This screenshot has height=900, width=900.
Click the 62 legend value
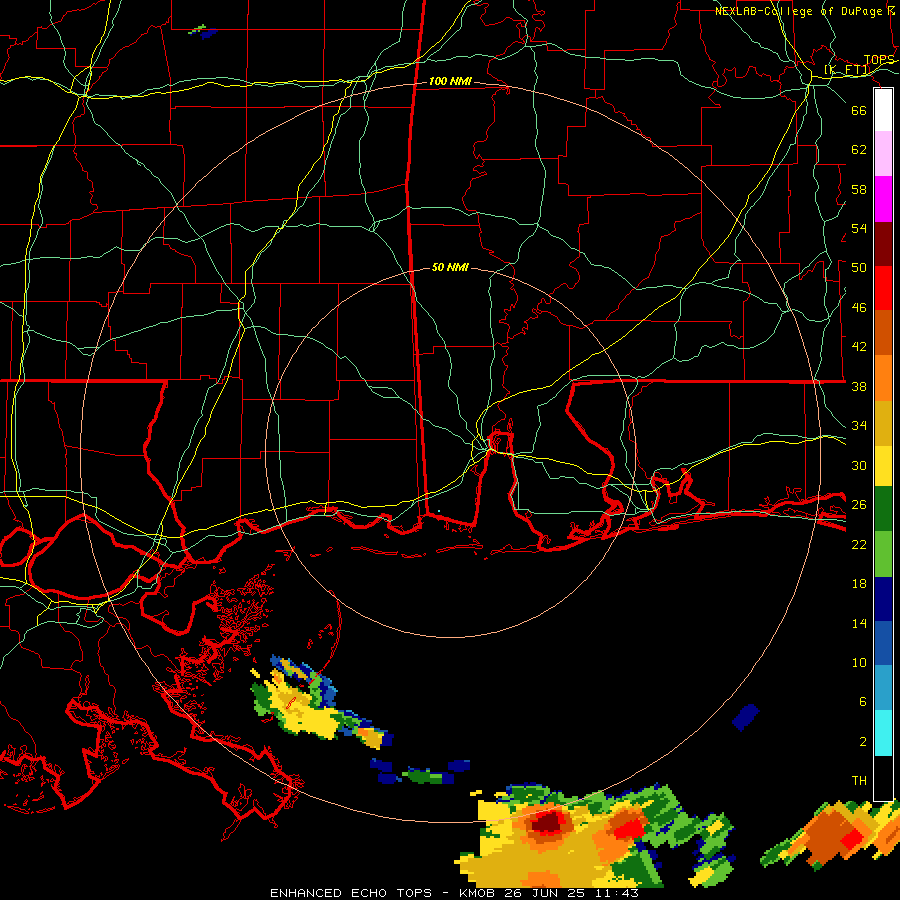tap(859, 150)
